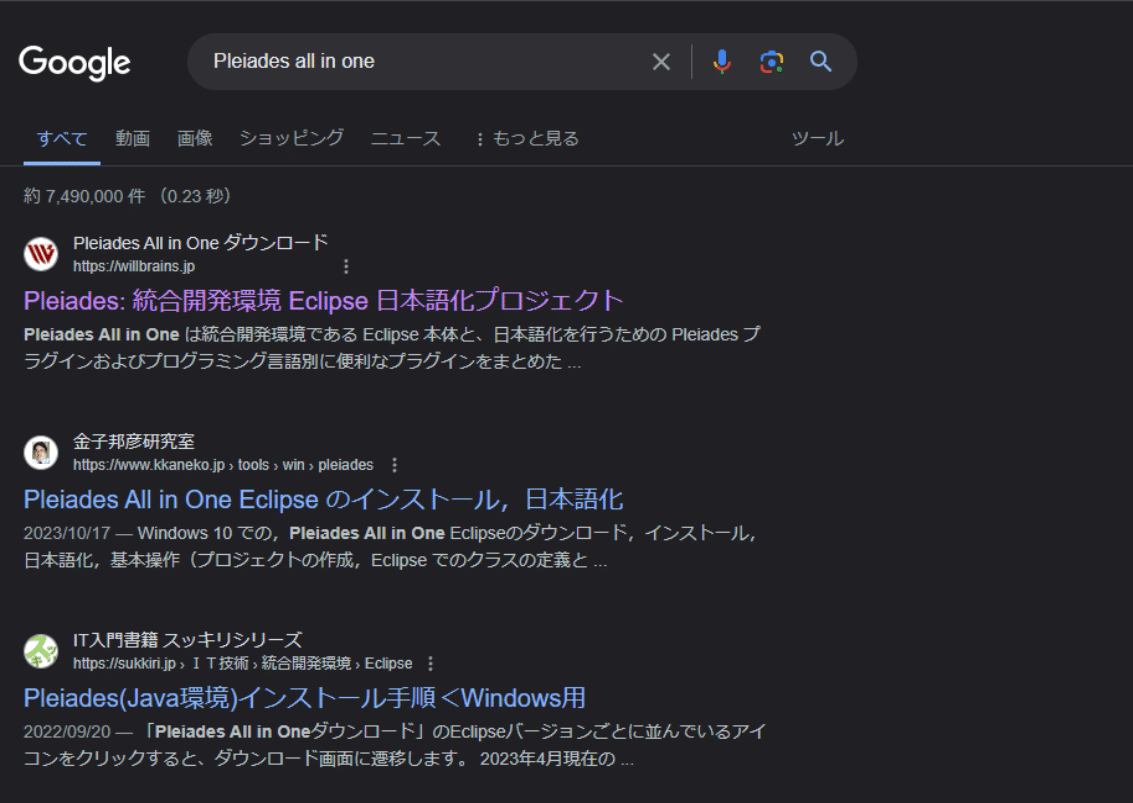Viewport: 1133px width, 803px height.
Task: Open the ショッピング tab
Action: tap(292, 138)
